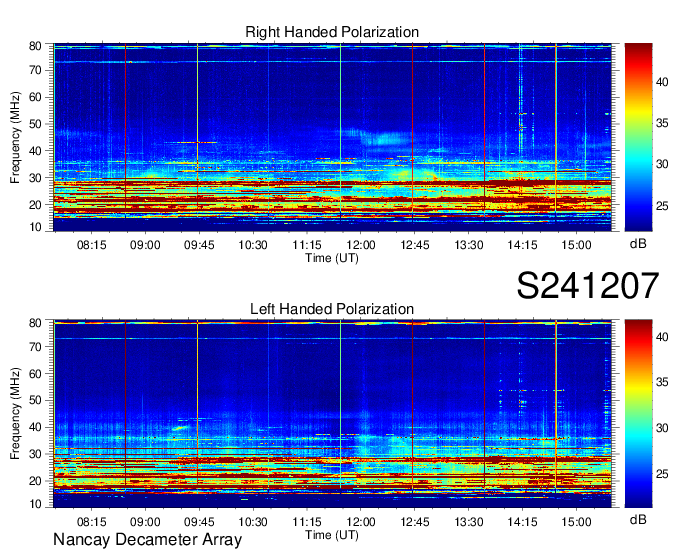Click the 60 MHz tick on Right Handed plot
This screenshot has height=552, width=680.
point(35,97)
